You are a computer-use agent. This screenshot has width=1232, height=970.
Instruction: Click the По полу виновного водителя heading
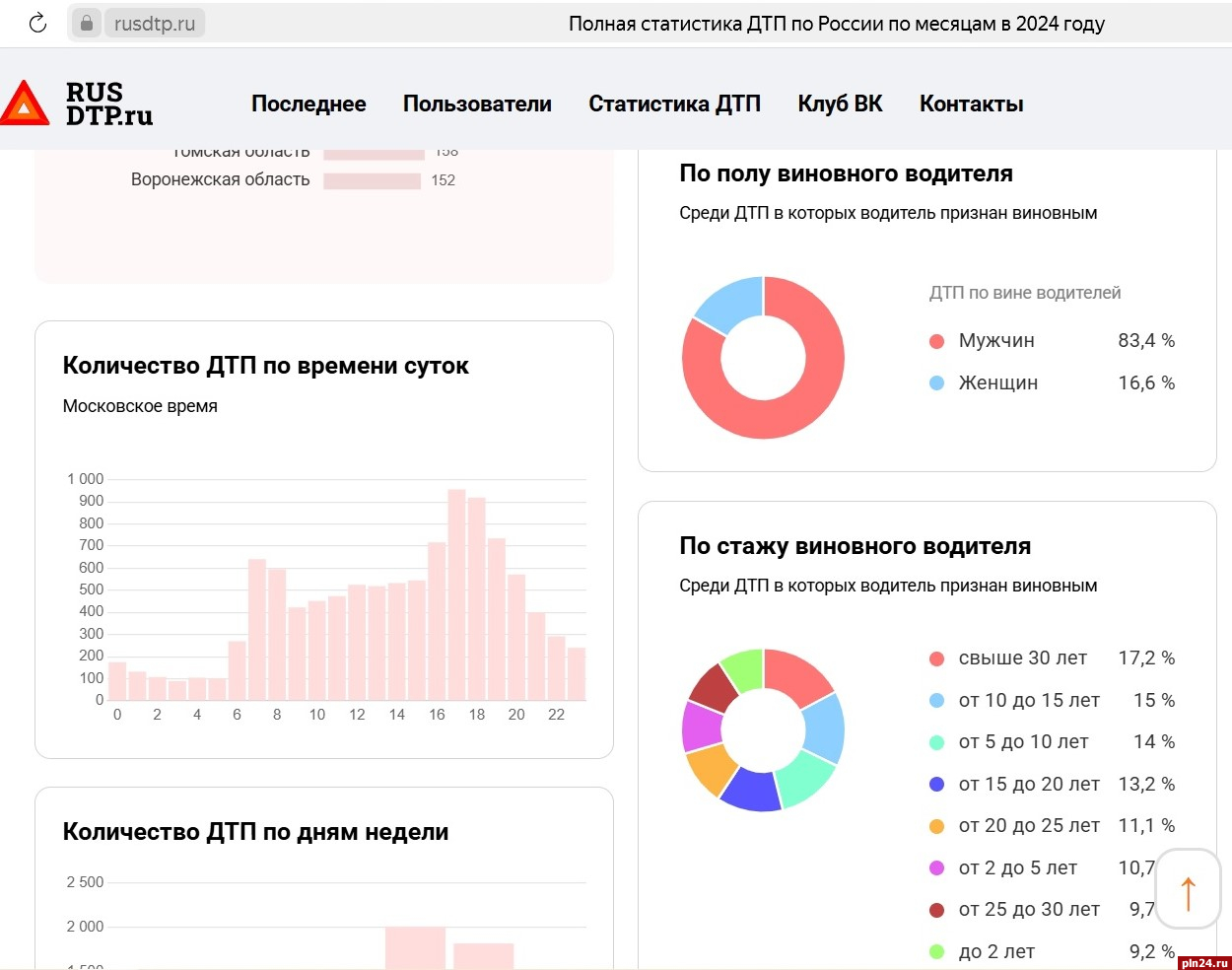pos(846,173)
